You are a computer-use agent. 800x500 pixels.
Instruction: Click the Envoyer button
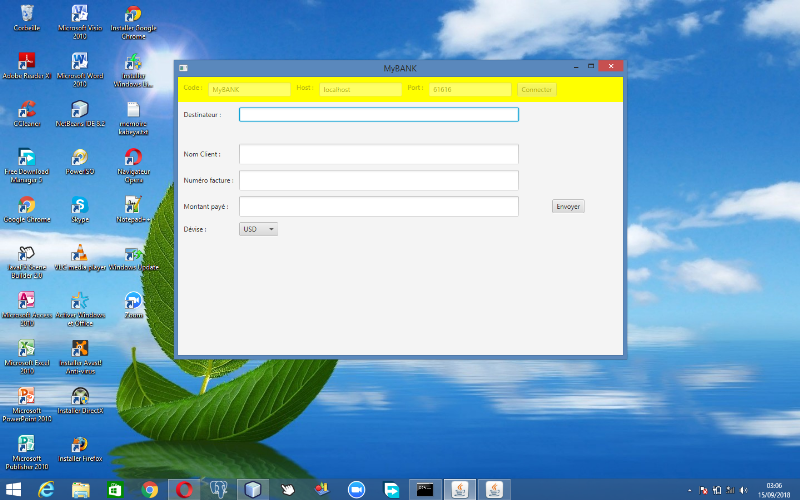coord(568,206)
